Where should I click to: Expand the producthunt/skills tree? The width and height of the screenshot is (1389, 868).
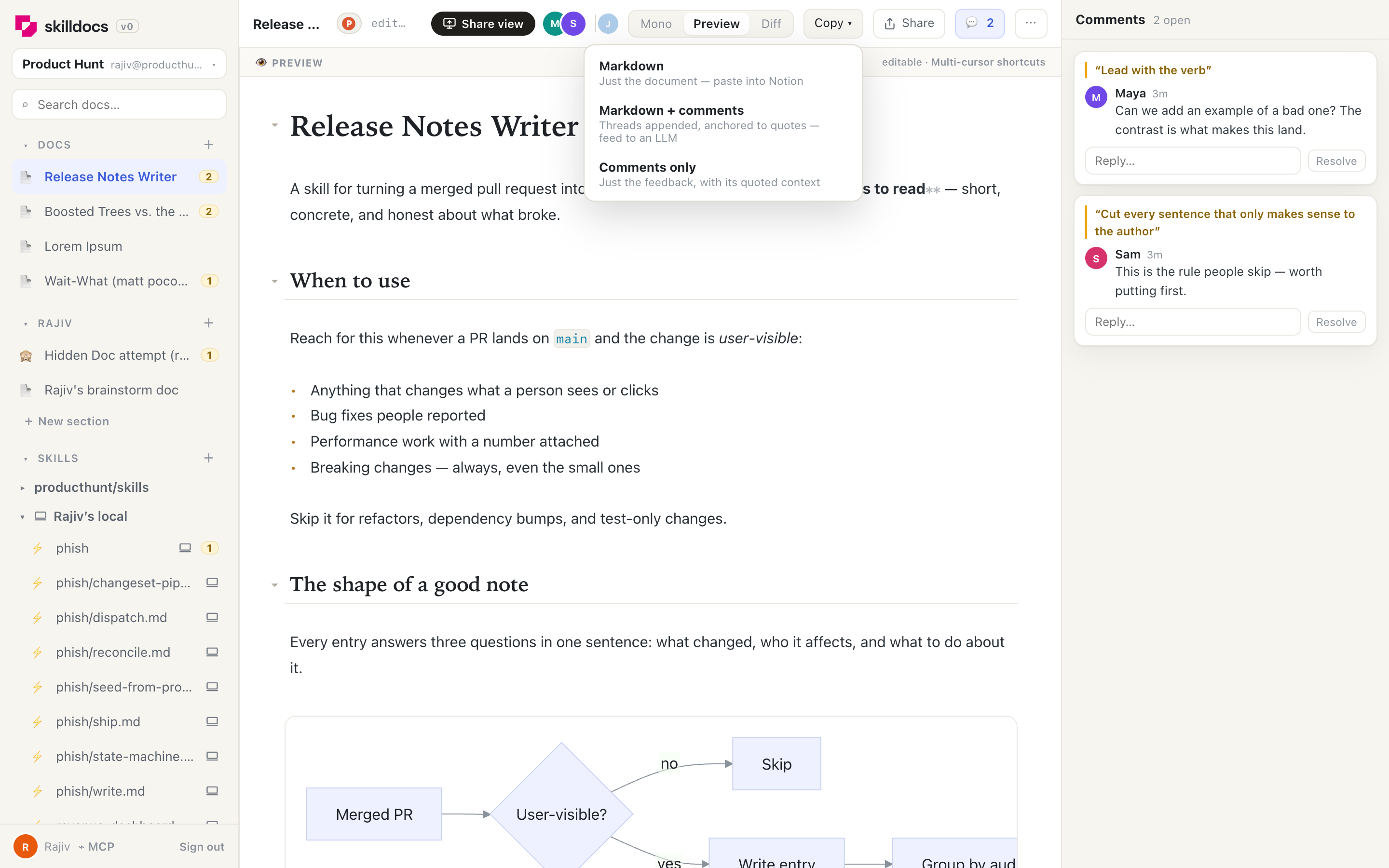pos(22,488)
